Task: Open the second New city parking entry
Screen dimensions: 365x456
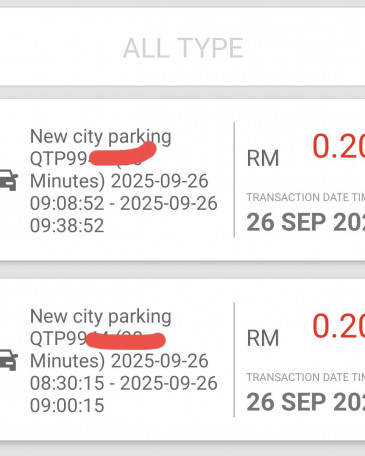Action: pyautogui.click(x=182, y=360)
